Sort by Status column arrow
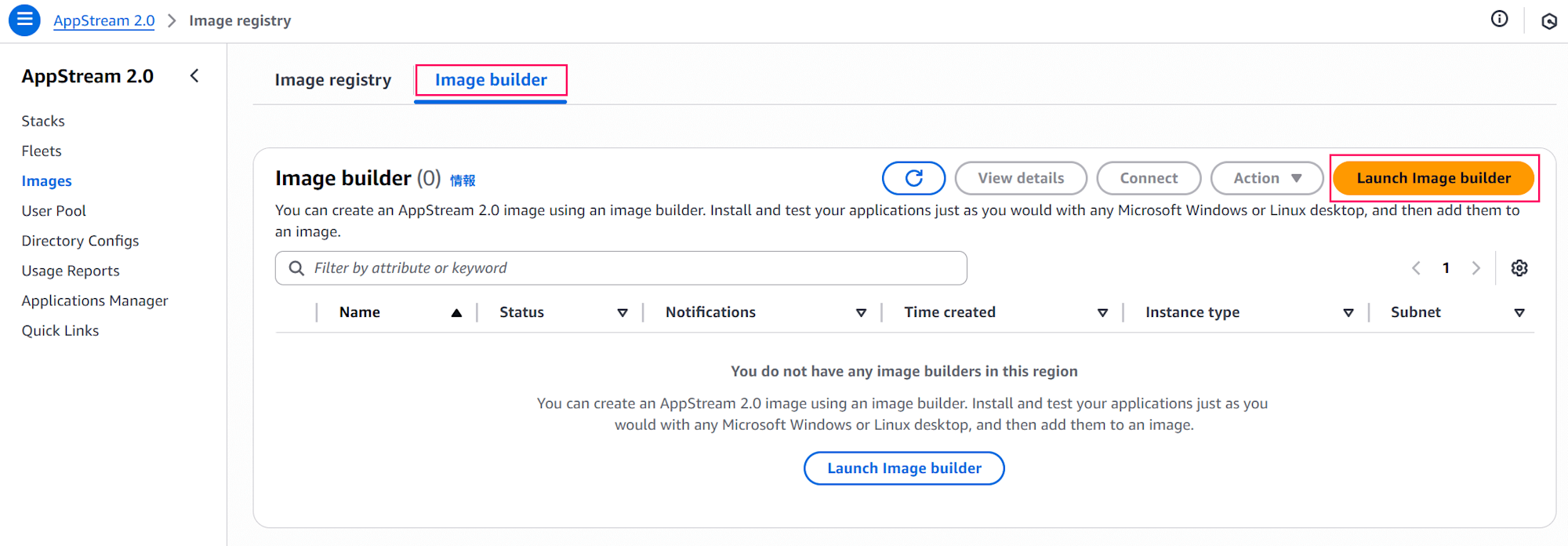The width and height of the screenshot is (1568, 546). (622, 313)
